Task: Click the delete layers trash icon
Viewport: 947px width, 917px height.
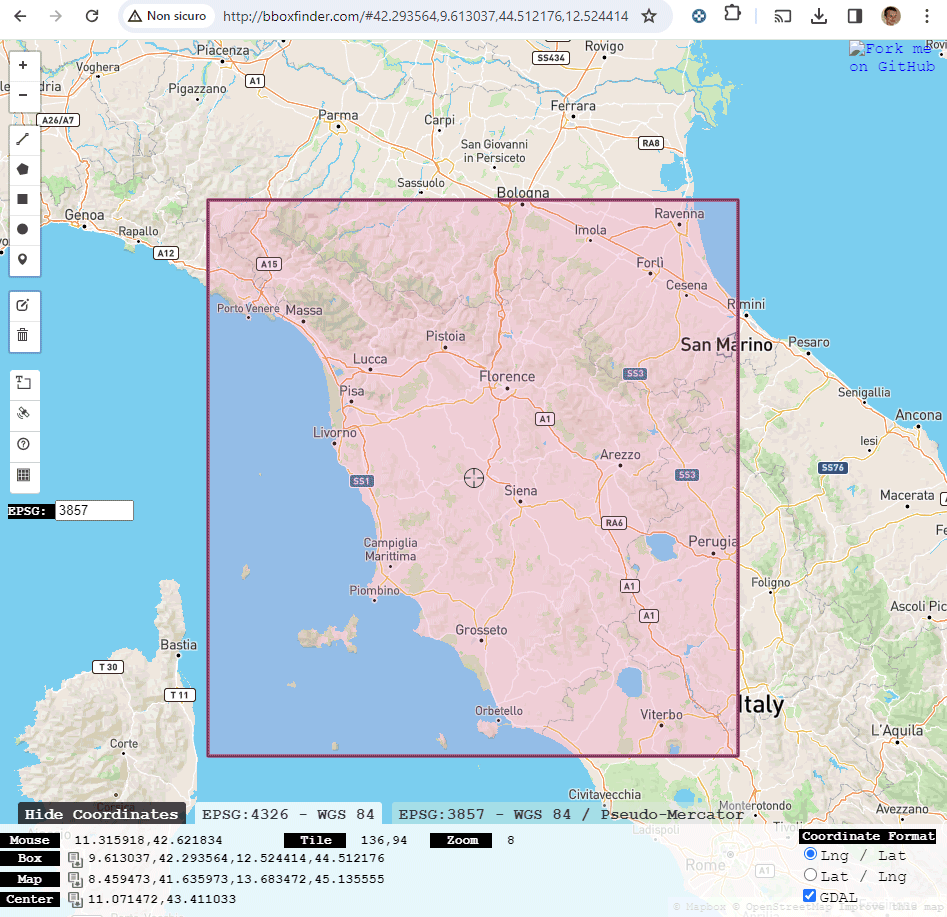Action: [x=23, y=335]
